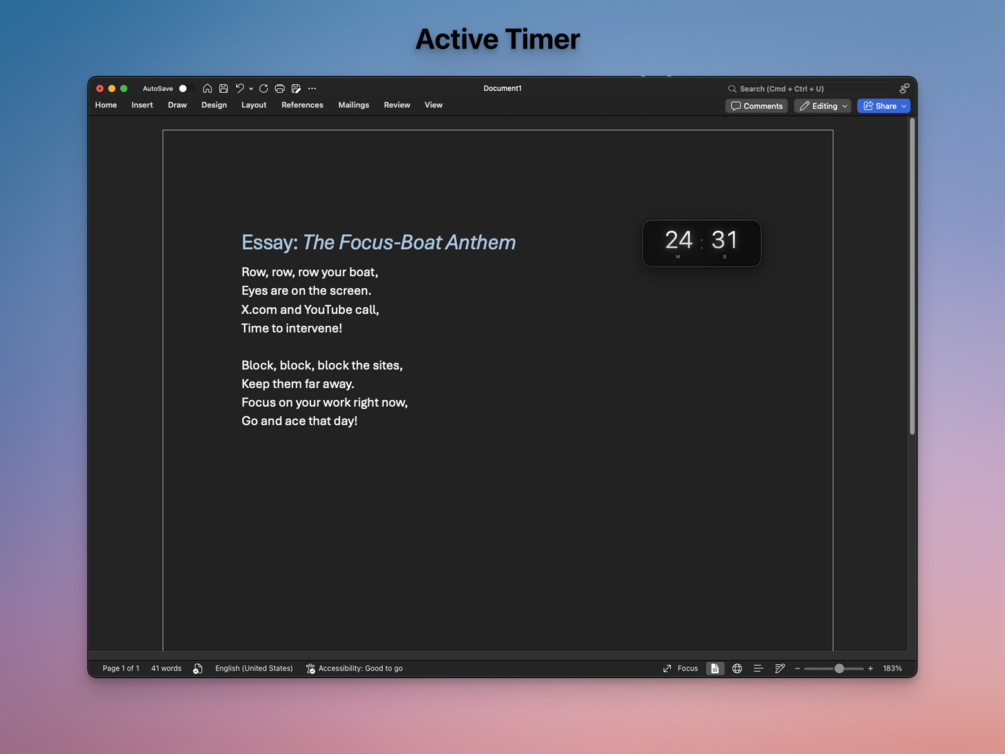Click in the Search (Cmd + Ctrl + U) field
Screen dimensions: 1005x754
[808, 88]
